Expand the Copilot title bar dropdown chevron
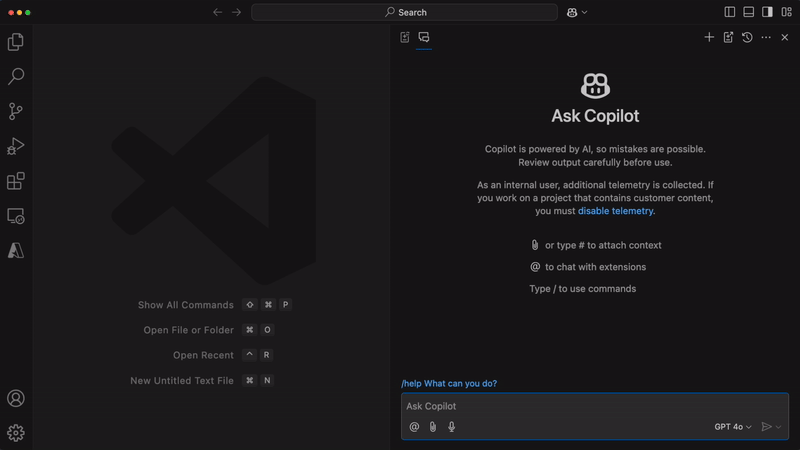This screenshot has width=800, height=450. [x=585, y=12]
